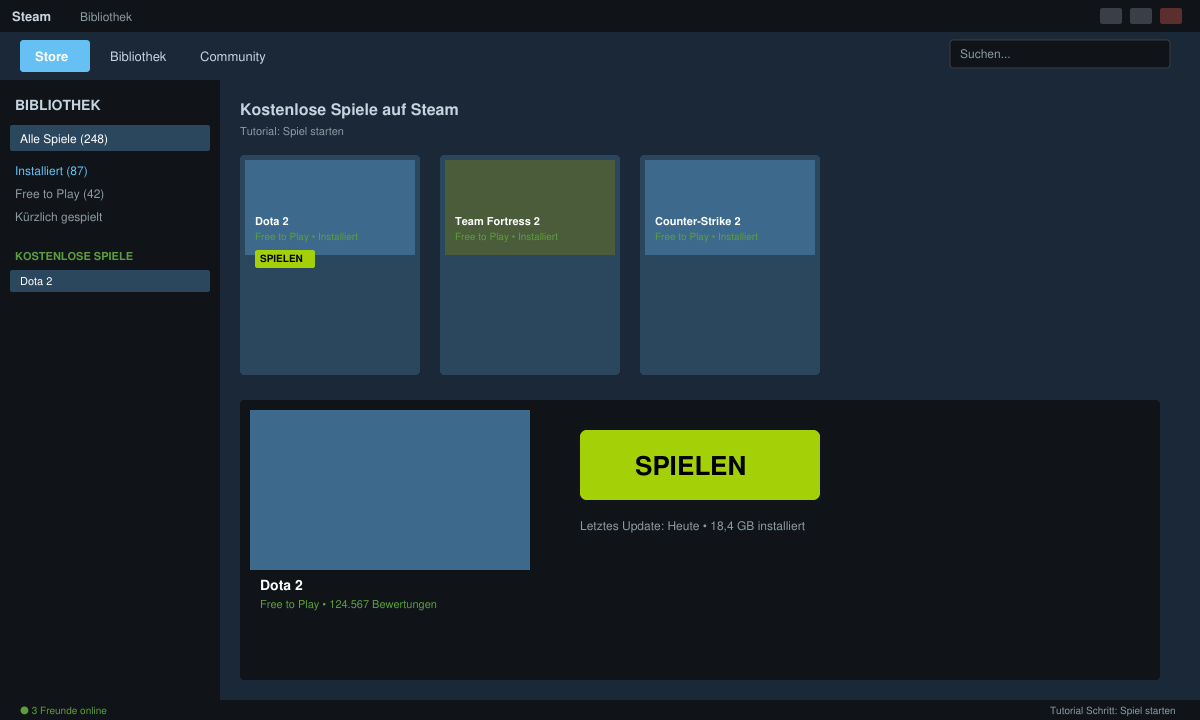Filter by Free to Play (42)
Image resolution: width=1200 pixels, height=720 pixels.
click(59, 194)
